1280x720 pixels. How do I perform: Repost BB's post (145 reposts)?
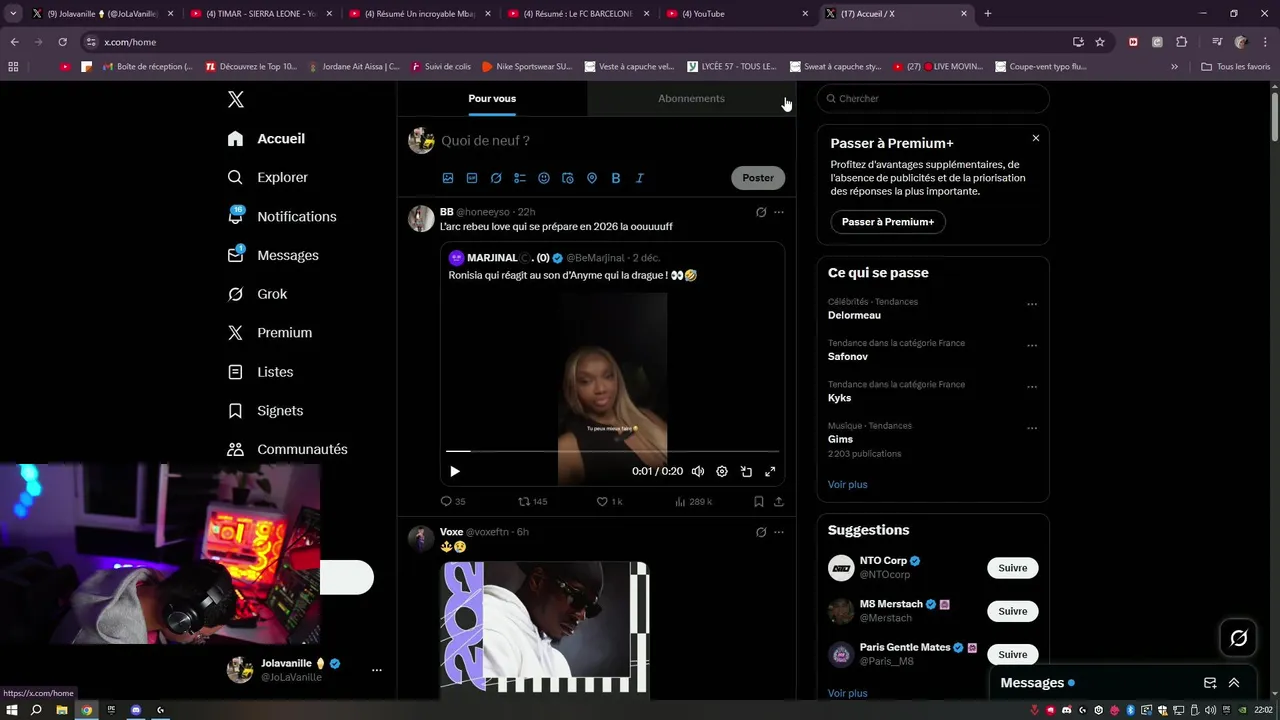pos(532,502)
